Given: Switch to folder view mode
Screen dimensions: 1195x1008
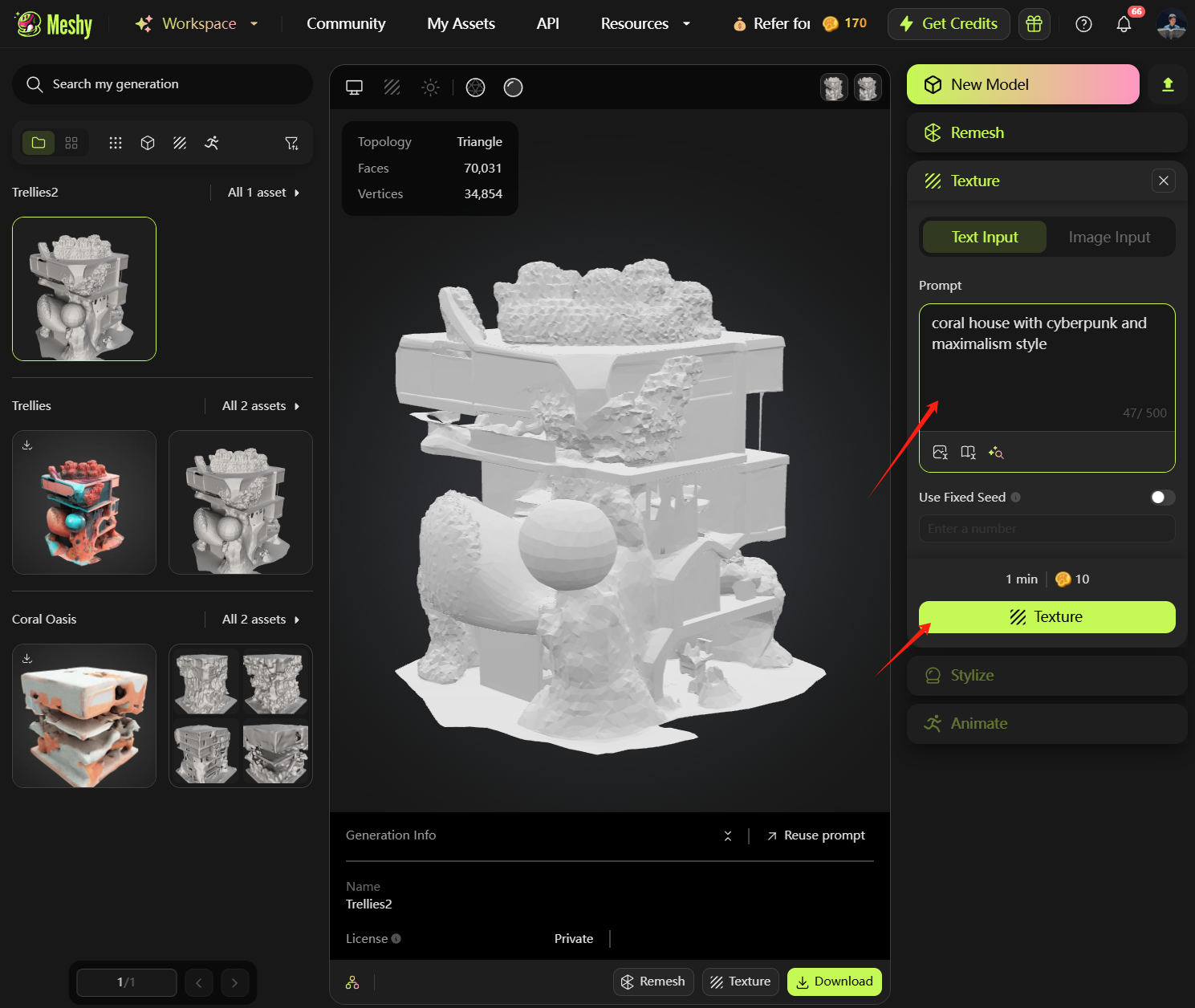Looking at the screenshot, I should point(39,143).
